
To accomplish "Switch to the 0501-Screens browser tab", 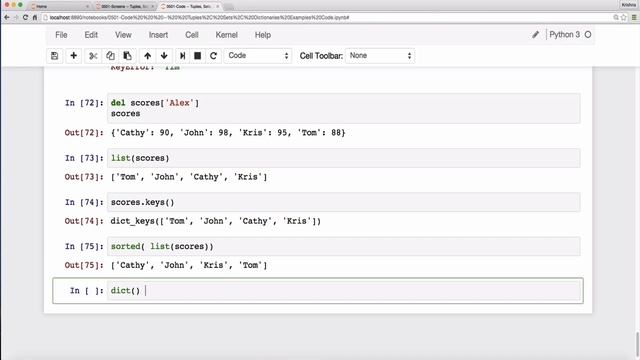I will [x=124, y=6].
